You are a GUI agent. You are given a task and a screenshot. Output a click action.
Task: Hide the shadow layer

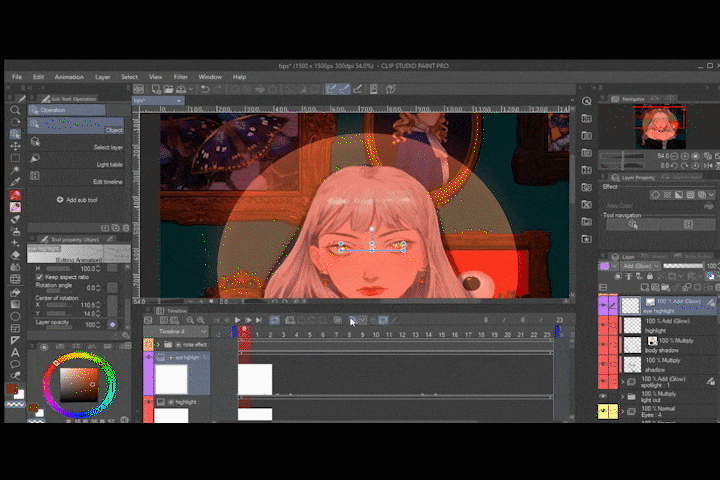(603, 365)
